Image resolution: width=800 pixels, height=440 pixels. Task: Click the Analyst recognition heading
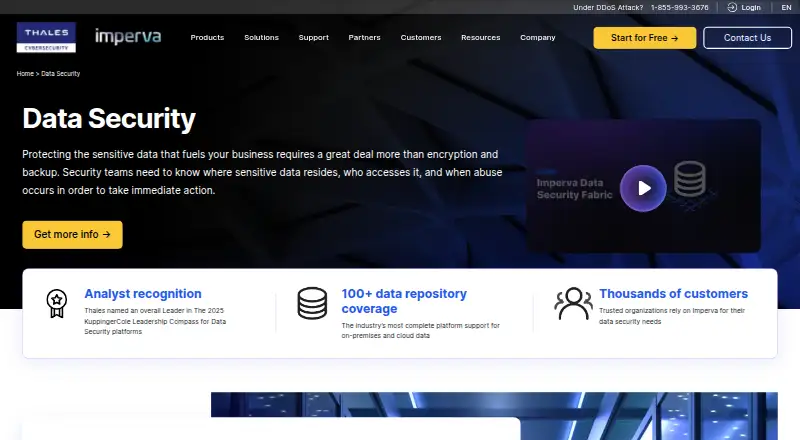click(143, 294)
